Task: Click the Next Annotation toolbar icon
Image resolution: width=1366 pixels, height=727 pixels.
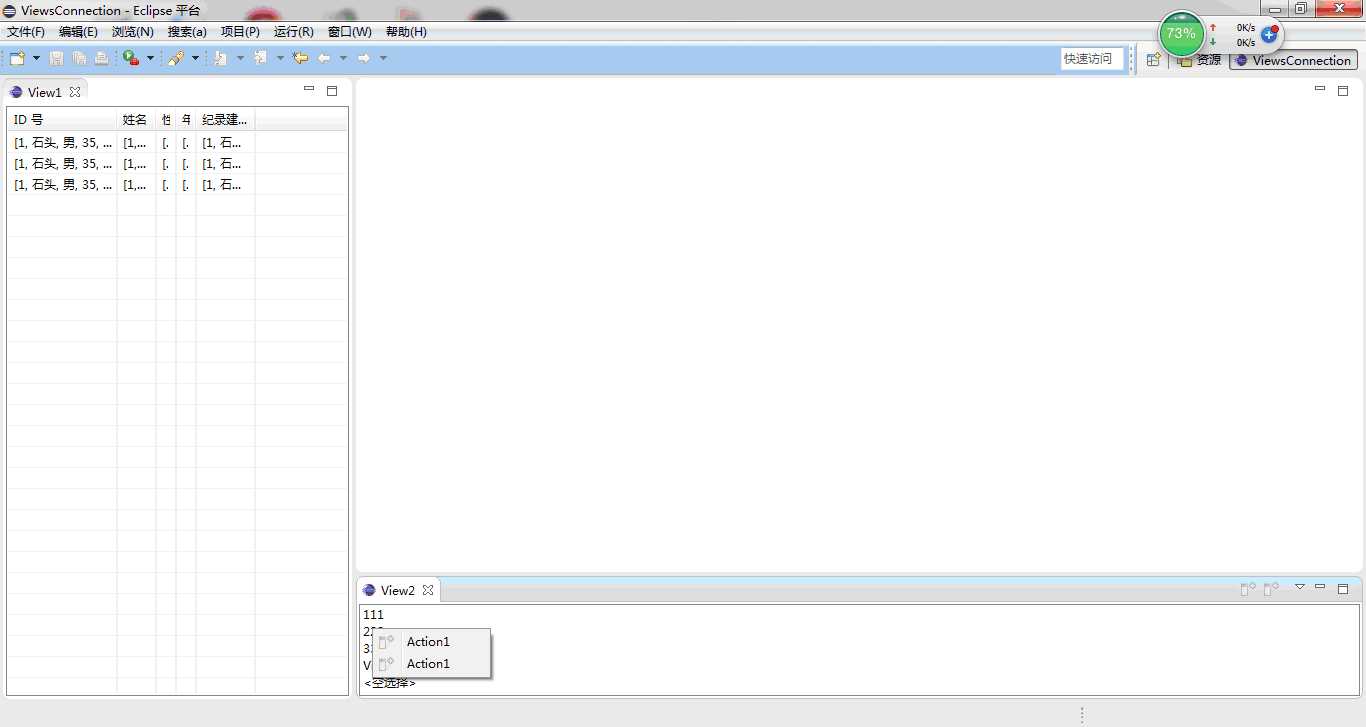Action: (221, 59)
